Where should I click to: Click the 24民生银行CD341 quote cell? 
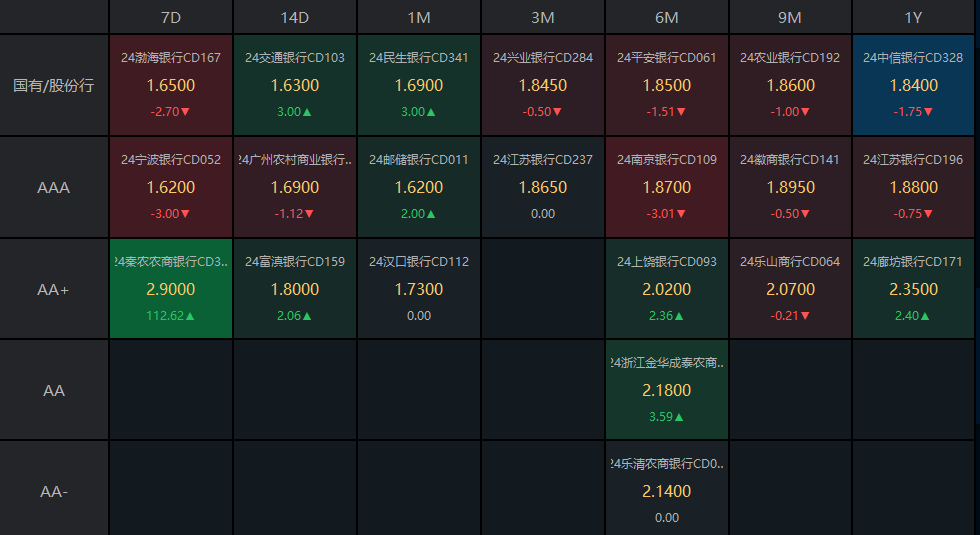[x=419, y=85]
